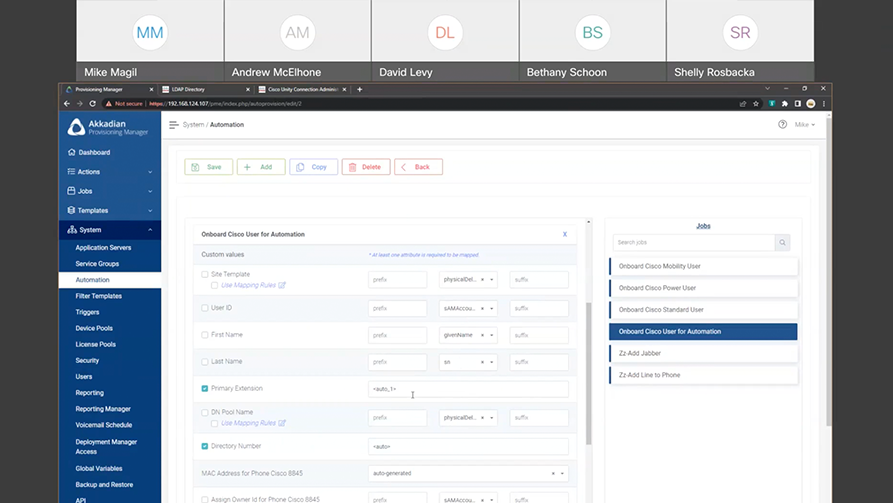The width and height of the screenshot is (893, 503).
Task: Switch to the Cisco Unity Connection tab
Action: [x=302, y=89]
